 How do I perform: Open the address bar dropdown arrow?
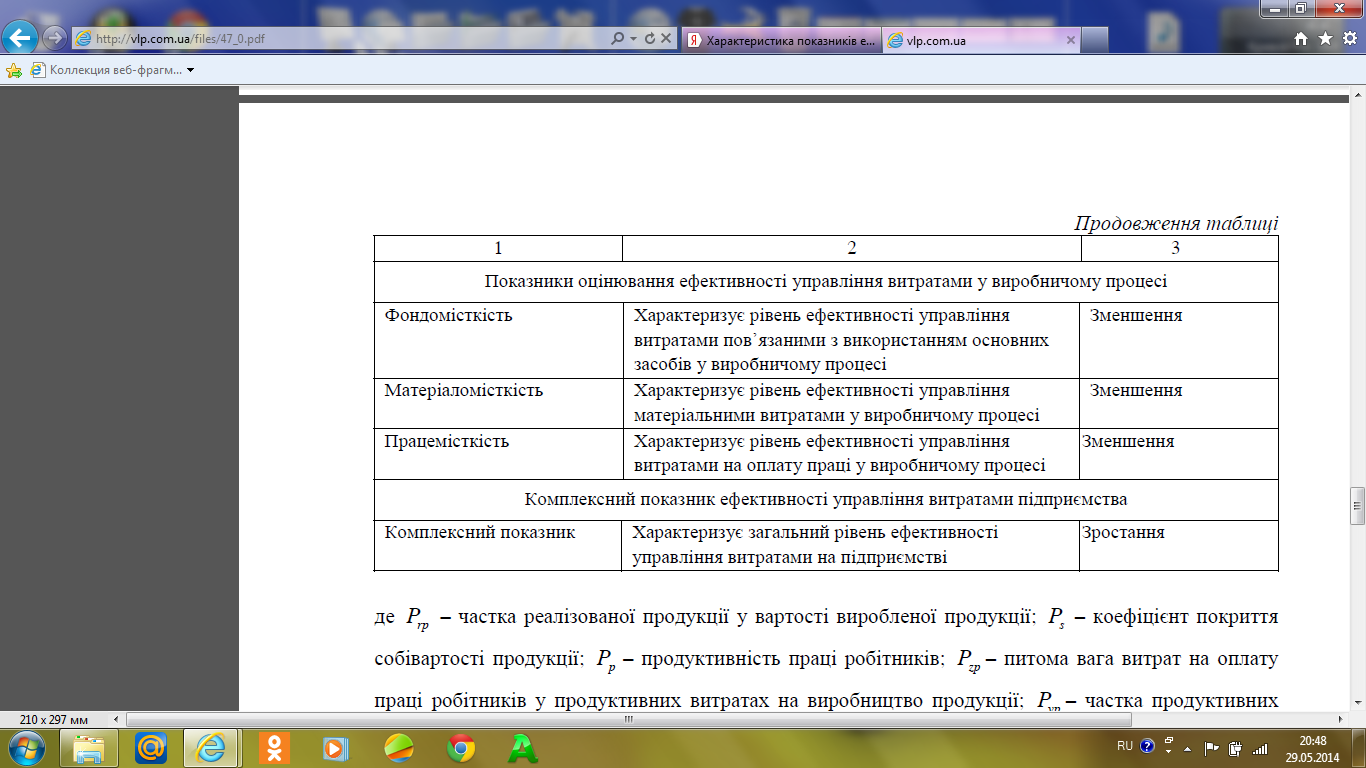pyautogui.click(x=633, y=39)
